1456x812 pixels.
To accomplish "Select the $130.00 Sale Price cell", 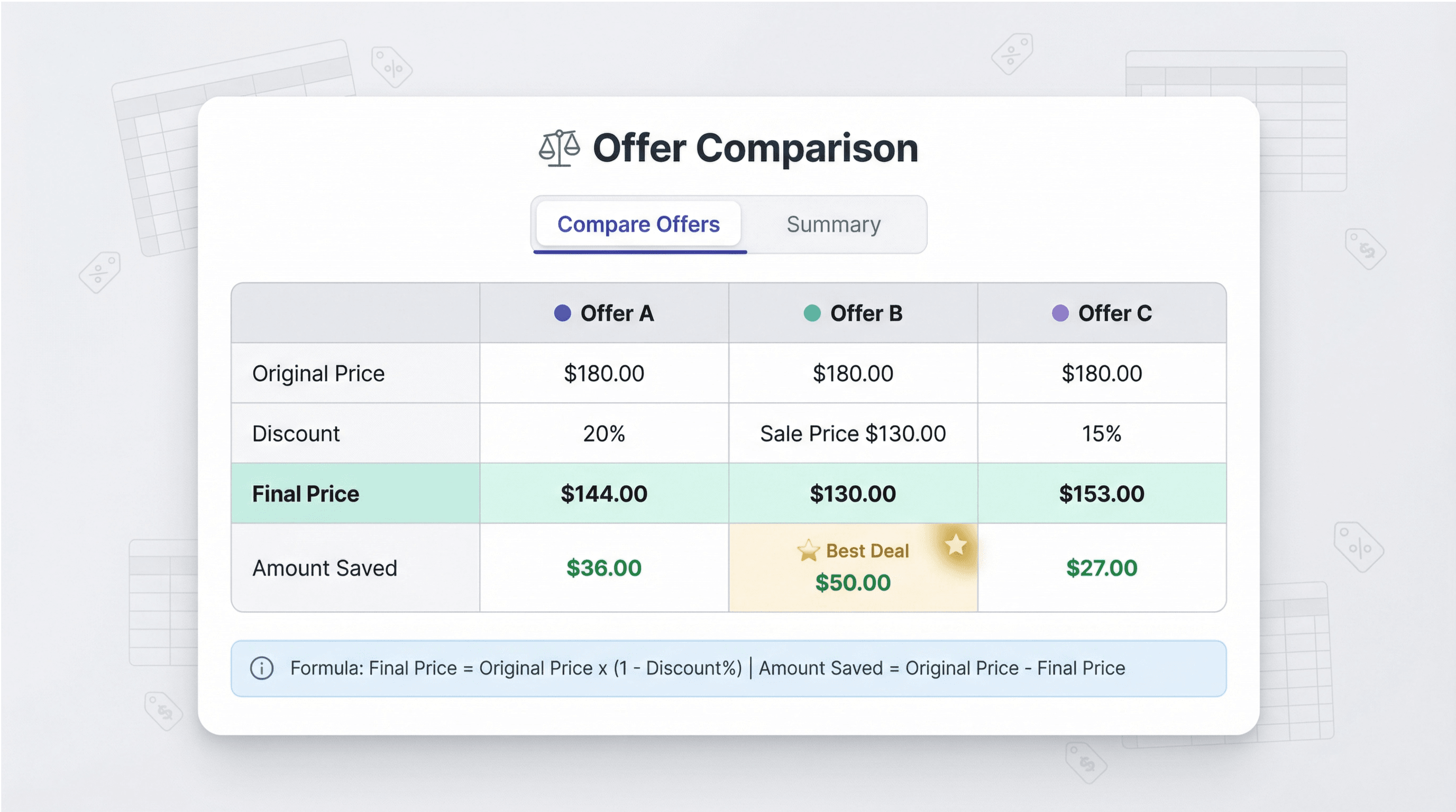I will pyautogui.click(x=853, y=433).
